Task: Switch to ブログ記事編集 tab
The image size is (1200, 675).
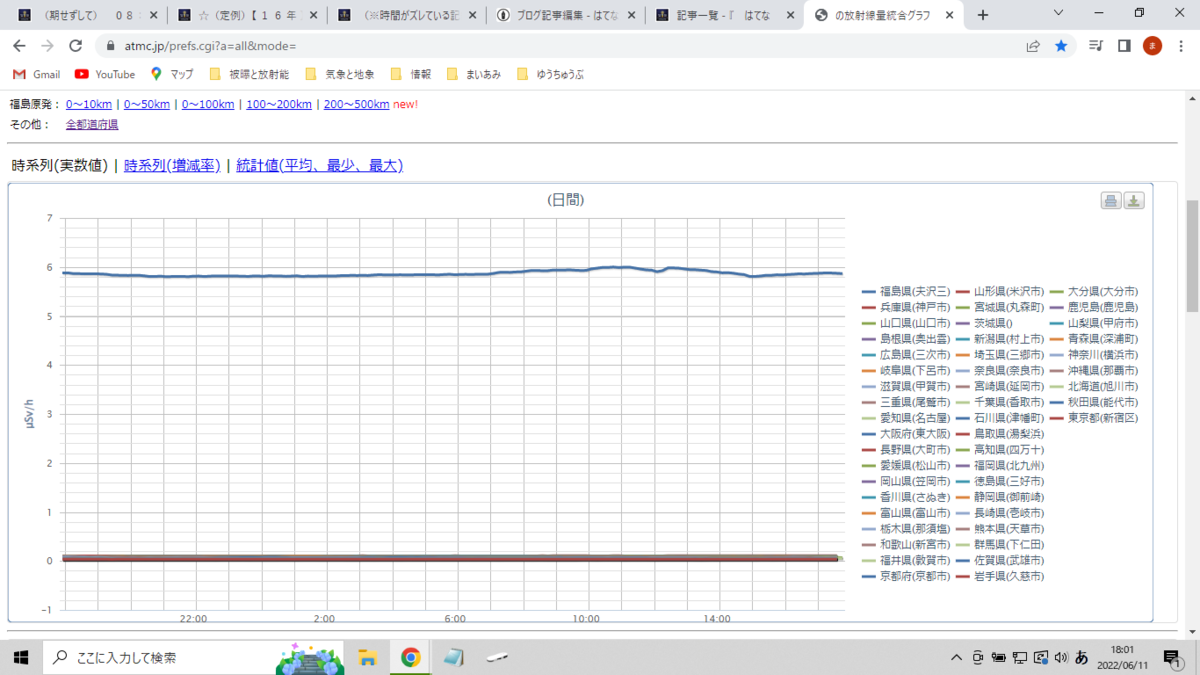Action: click(x=565, y=15)
